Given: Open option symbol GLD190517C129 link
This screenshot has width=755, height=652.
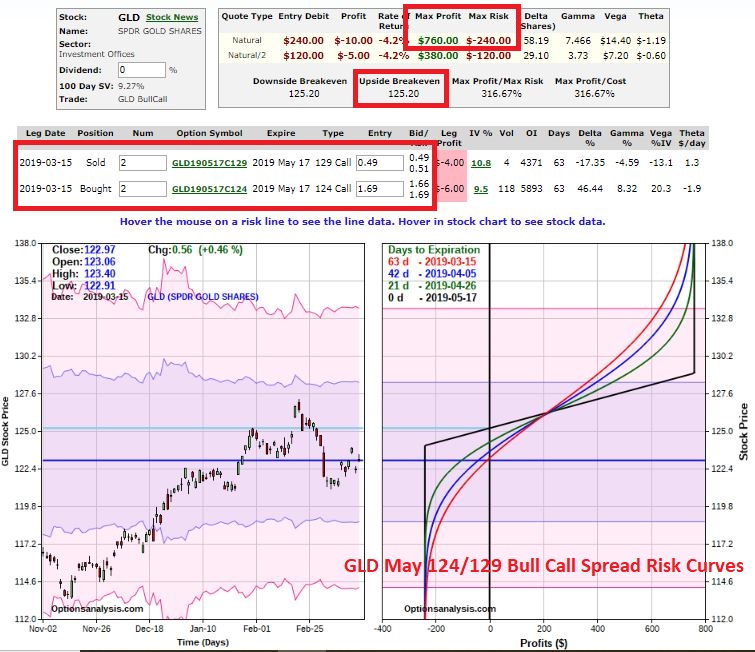Looking at the screenshot, I should point(209,163).
